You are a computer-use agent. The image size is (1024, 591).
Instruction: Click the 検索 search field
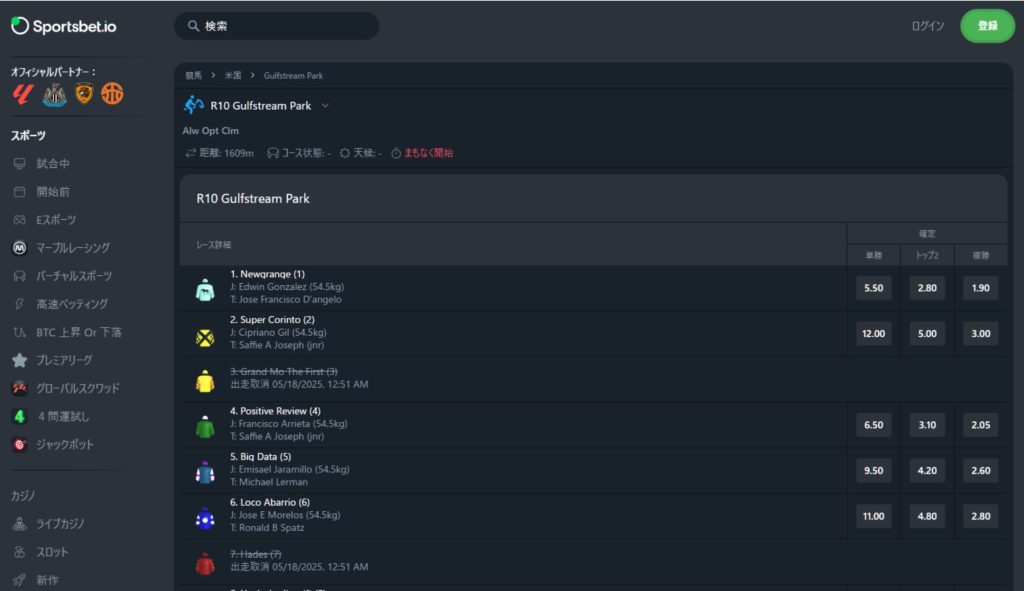pyautogui.click(x=277, y=26)
